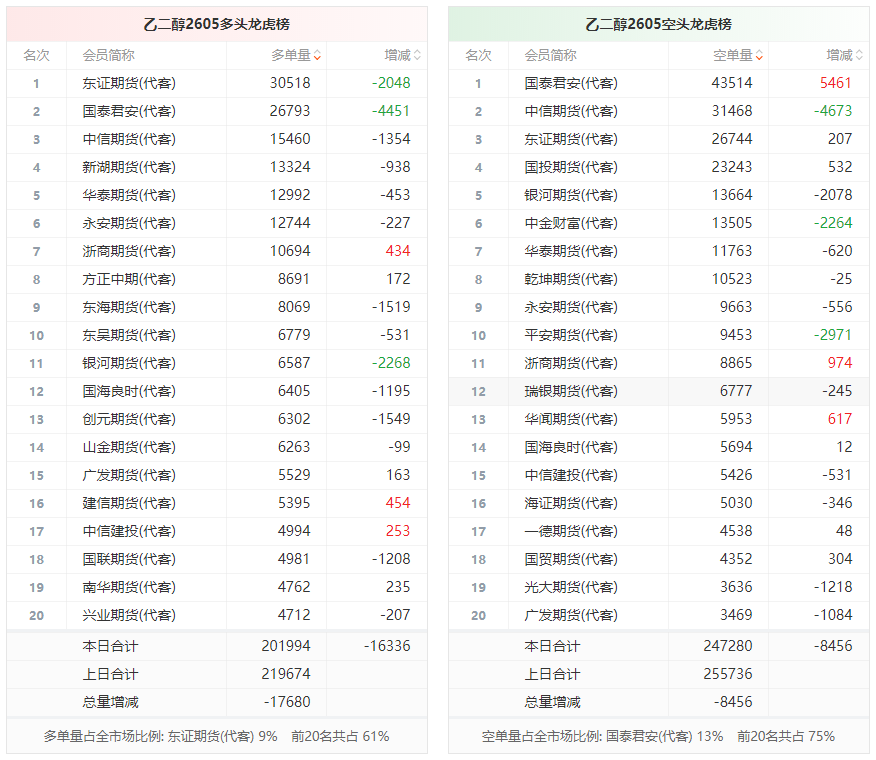Viewport: 876px width, 760px height.
Task: Select 会员简称 header in short table
Action: 550,55
